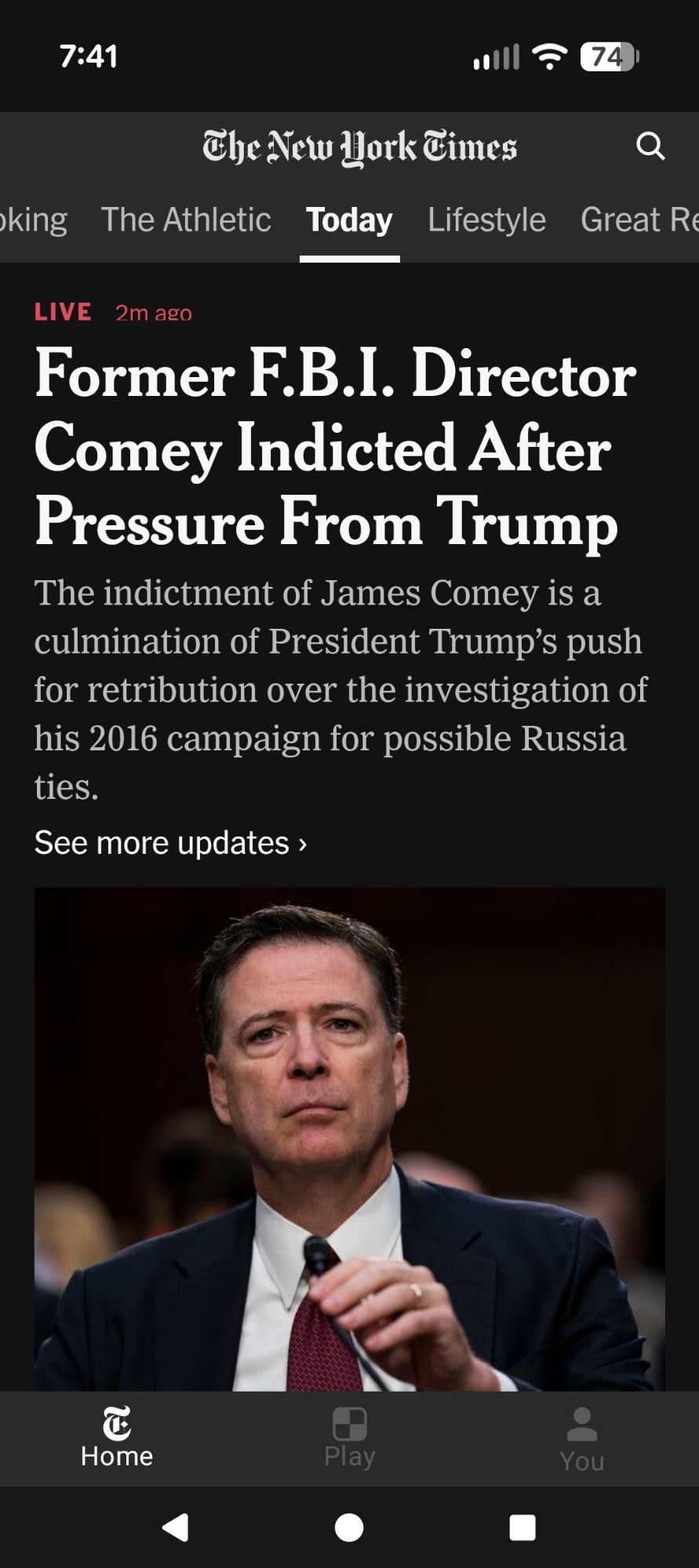The height and width of the screenshot is (1568, 699).
Task: Tap the Home Times logo icon
Action: point(117,1424)
